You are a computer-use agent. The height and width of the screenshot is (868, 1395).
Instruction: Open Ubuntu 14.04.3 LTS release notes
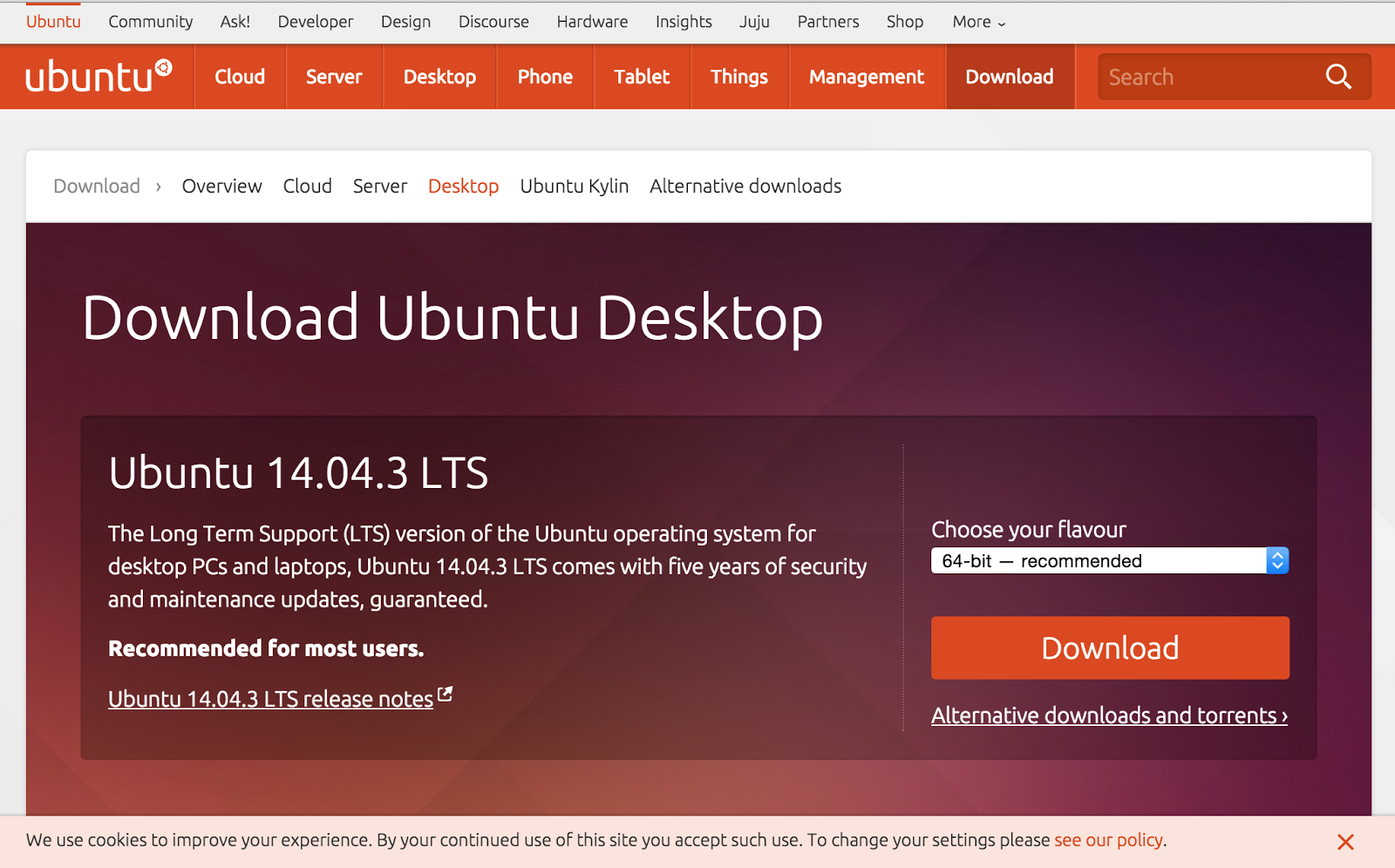coord(270,699)
